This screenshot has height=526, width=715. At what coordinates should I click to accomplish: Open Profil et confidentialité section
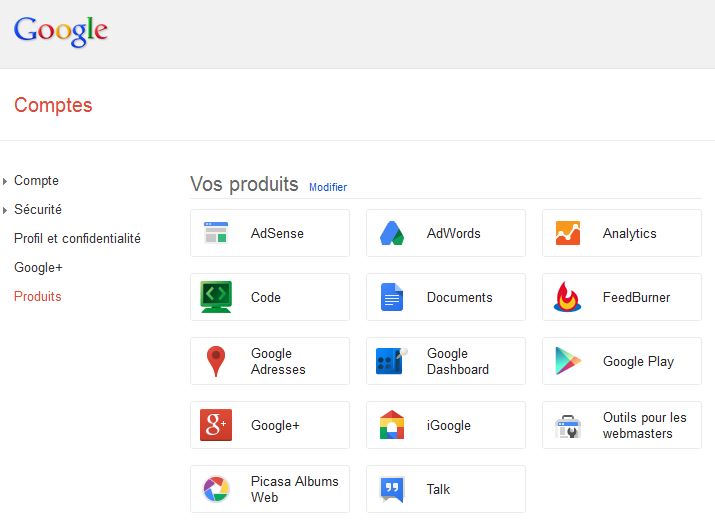coord(78,238)
